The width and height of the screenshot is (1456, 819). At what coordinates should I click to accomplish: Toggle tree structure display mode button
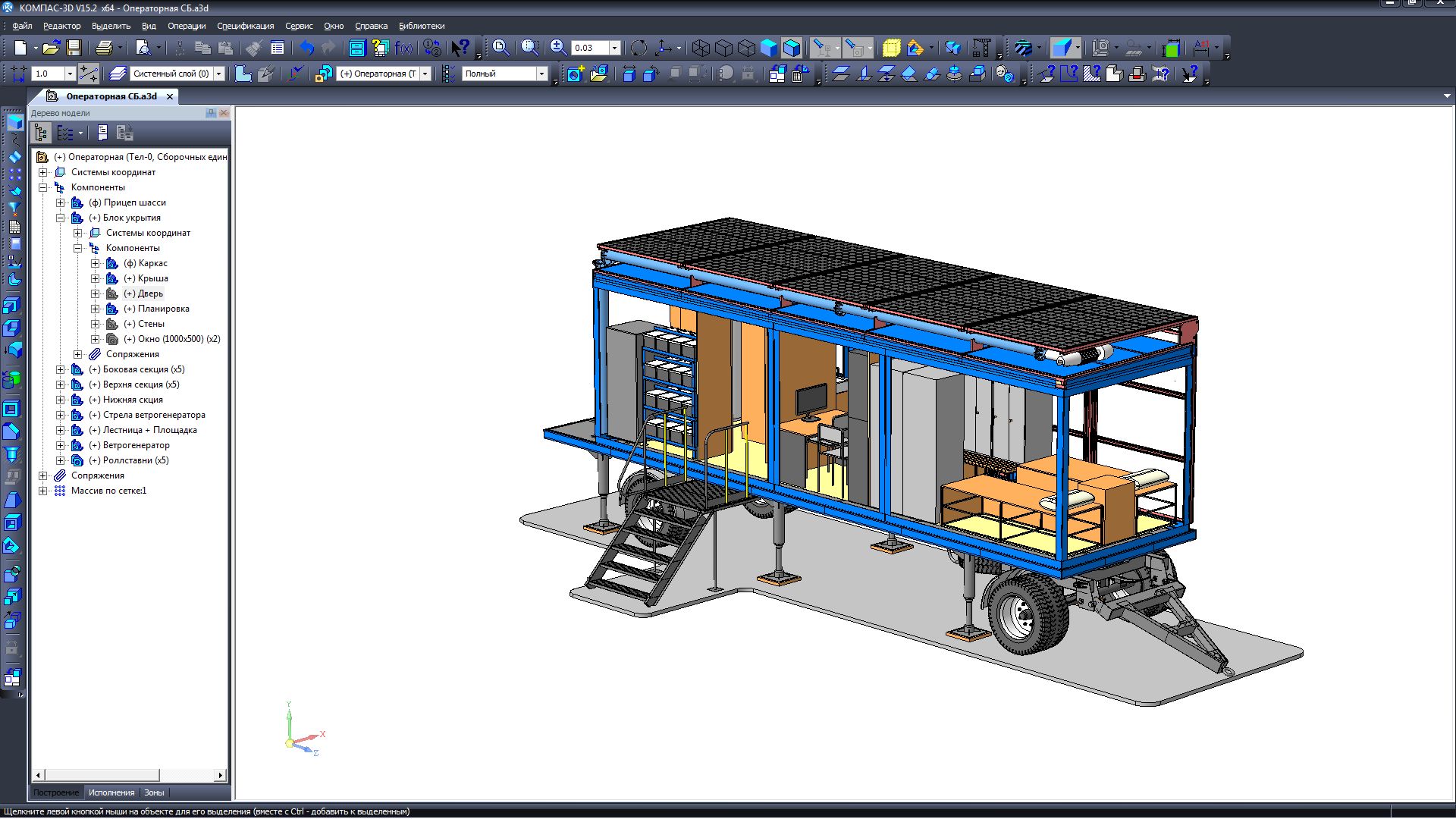[41, 133]
